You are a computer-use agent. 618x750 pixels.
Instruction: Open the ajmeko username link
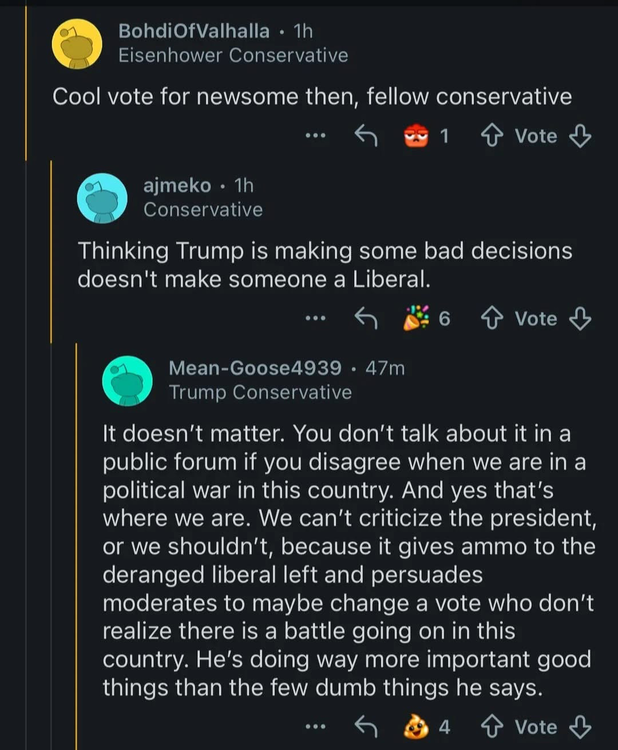coord(177,185)
